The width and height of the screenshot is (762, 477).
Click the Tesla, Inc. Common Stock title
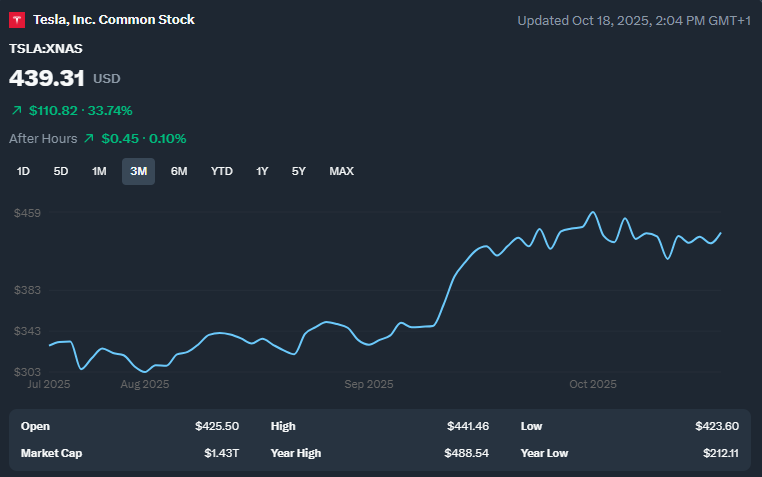coord(114,20)
